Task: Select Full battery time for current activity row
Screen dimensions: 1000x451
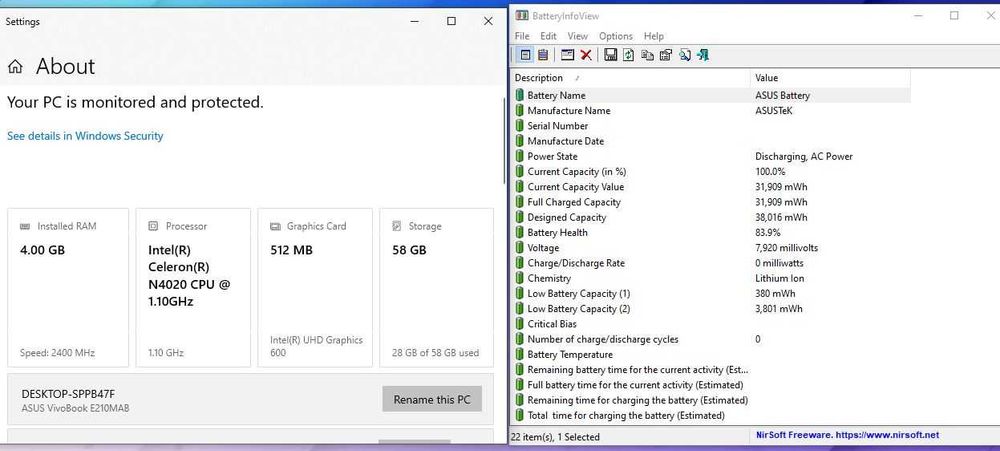Action: click(711, 385)
